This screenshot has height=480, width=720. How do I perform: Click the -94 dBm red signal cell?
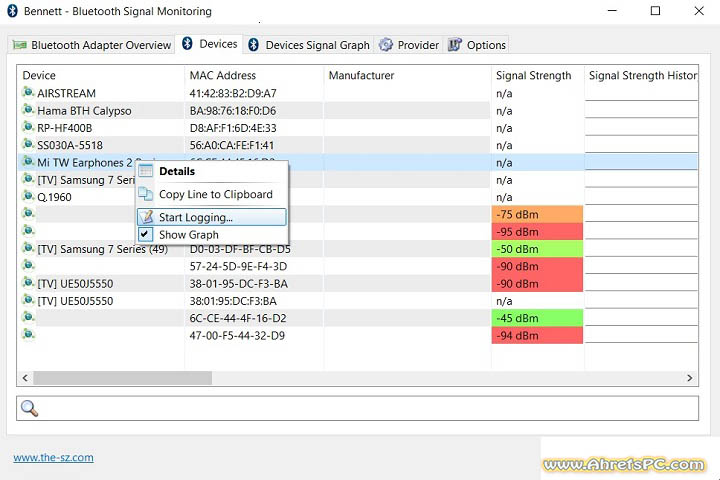pos(537,336)
